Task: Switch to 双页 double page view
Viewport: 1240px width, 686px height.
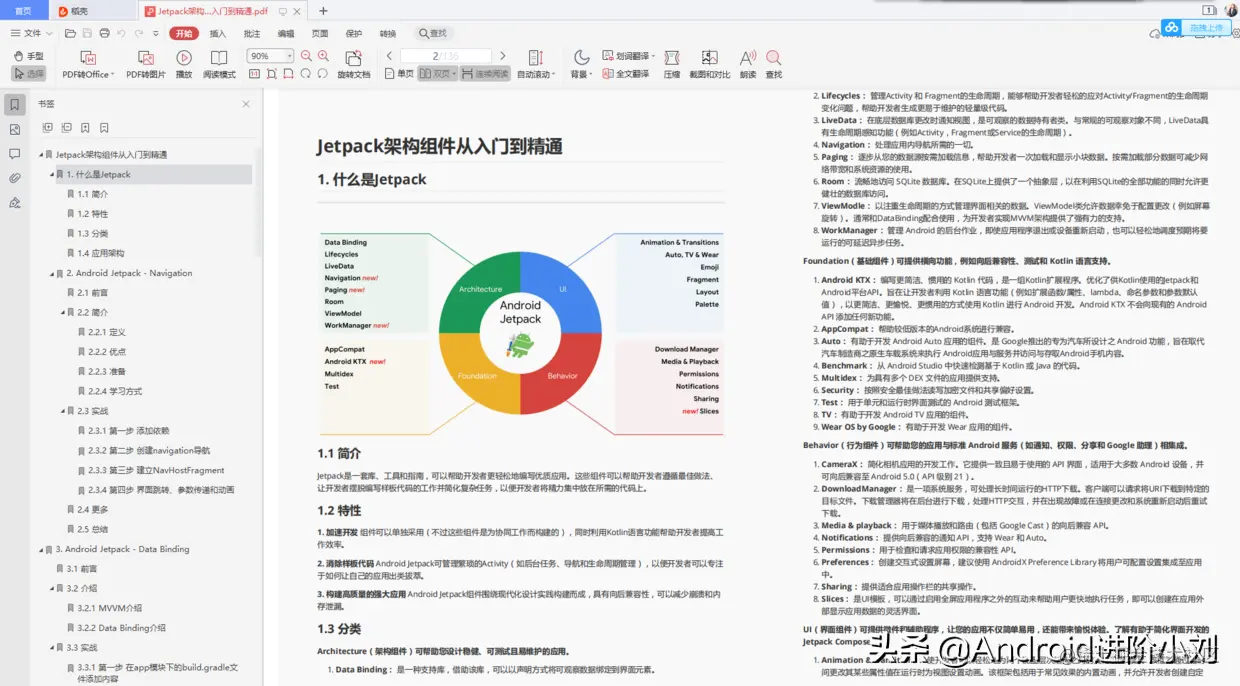Action: [x=437, y=74]
